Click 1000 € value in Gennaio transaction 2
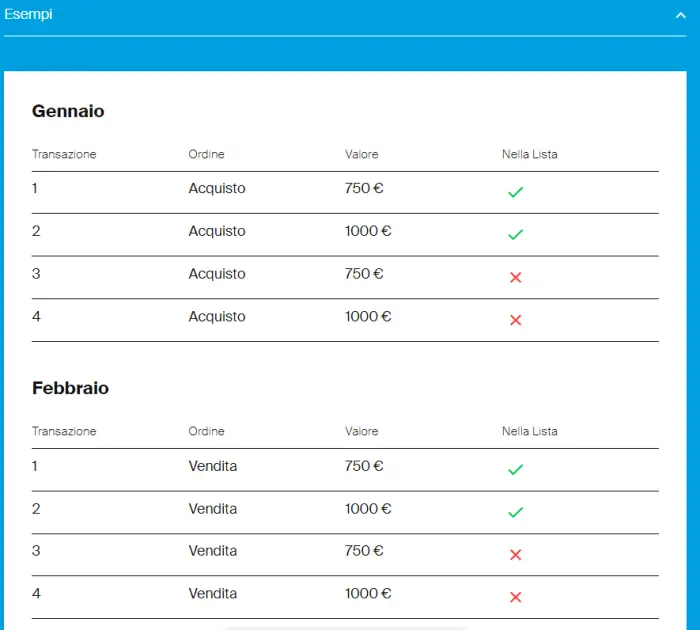Image resolution: width=700 pixels, height=630 pixels. pyautogui.click(x=368, y=231)
